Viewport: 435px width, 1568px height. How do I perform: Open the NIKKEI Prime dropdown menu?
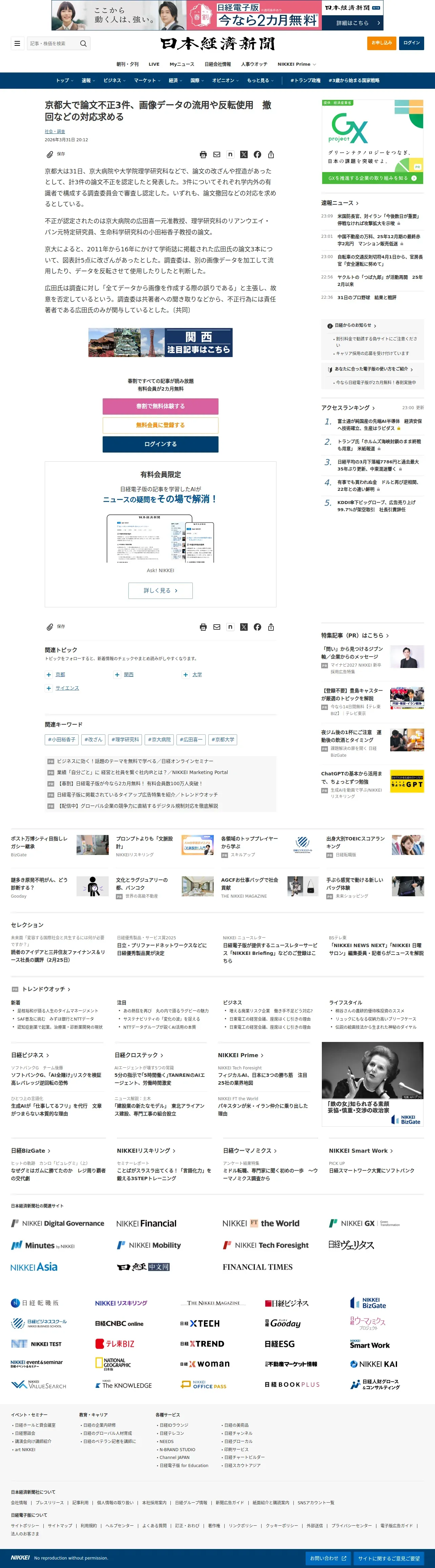296,64
